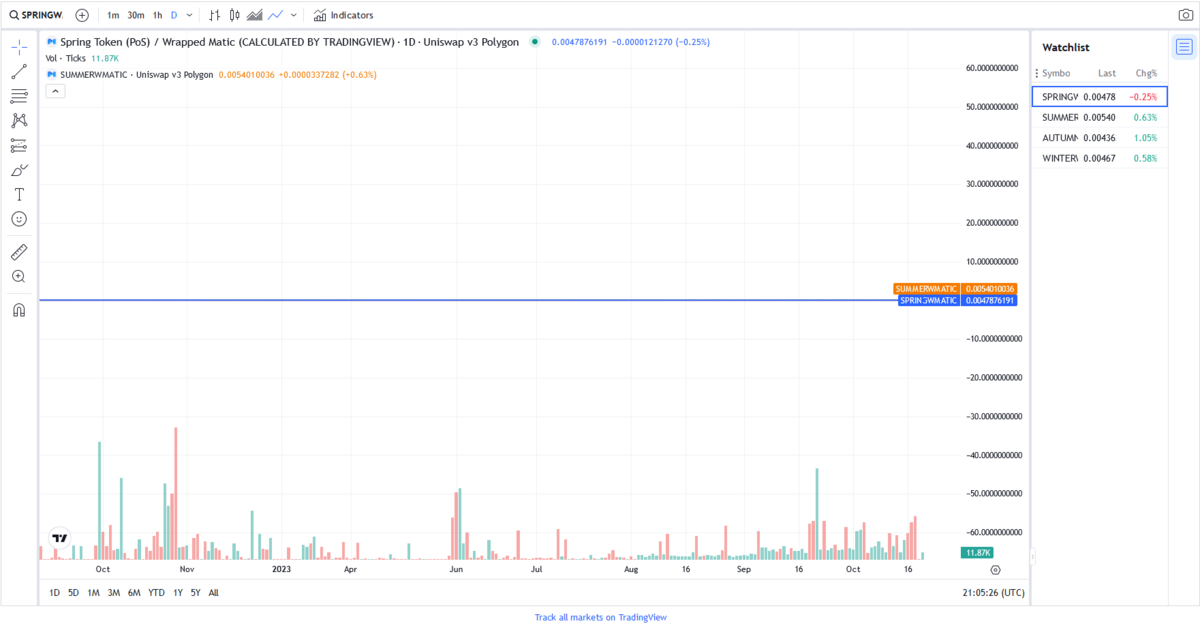Viewport: 1200px width, 630px height.
Task: Open the Indicators menu
Action: 343,15
